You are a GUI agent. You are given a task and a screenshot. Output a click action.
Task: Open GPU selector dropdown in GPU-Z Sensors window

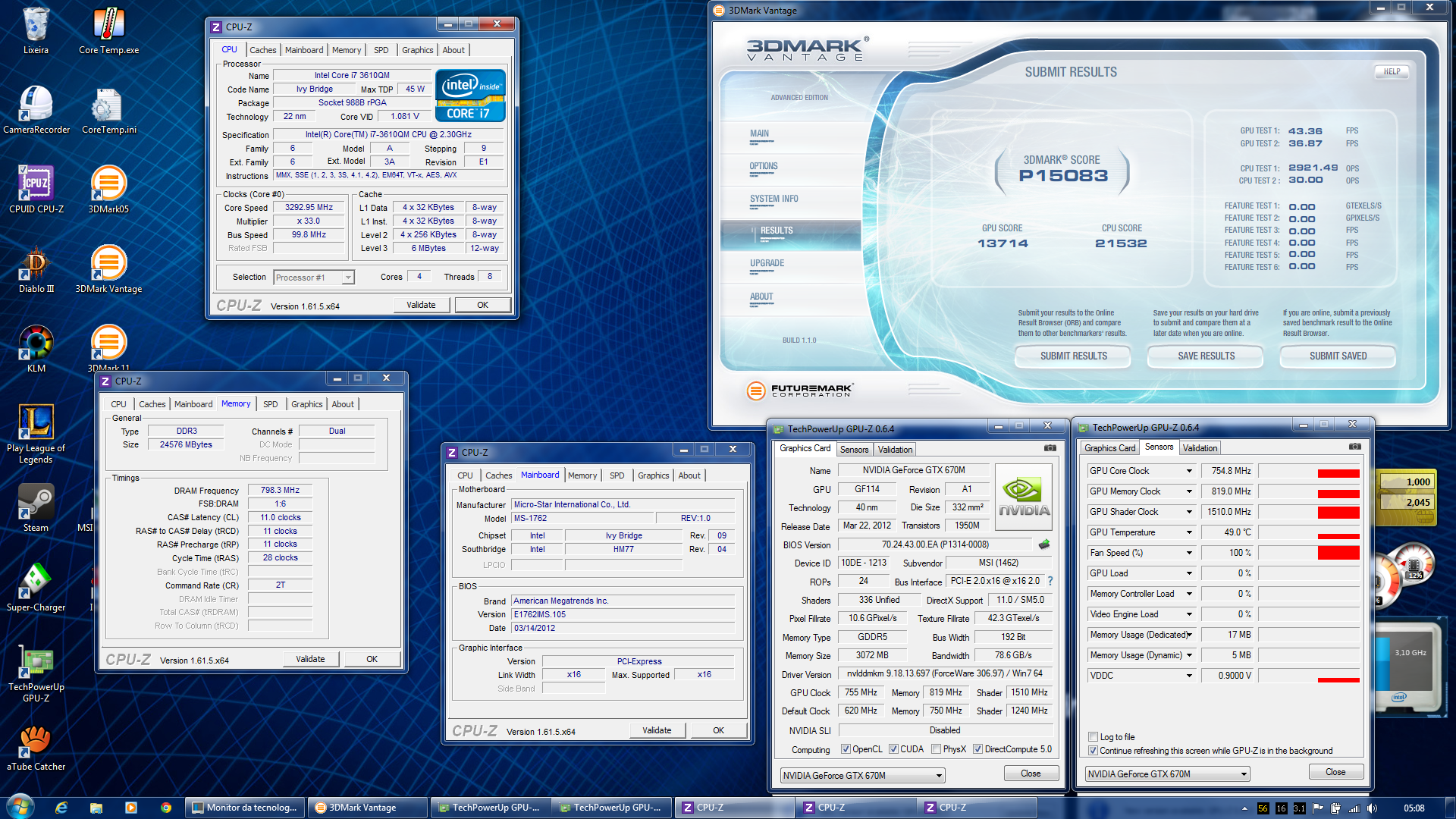1167,773
